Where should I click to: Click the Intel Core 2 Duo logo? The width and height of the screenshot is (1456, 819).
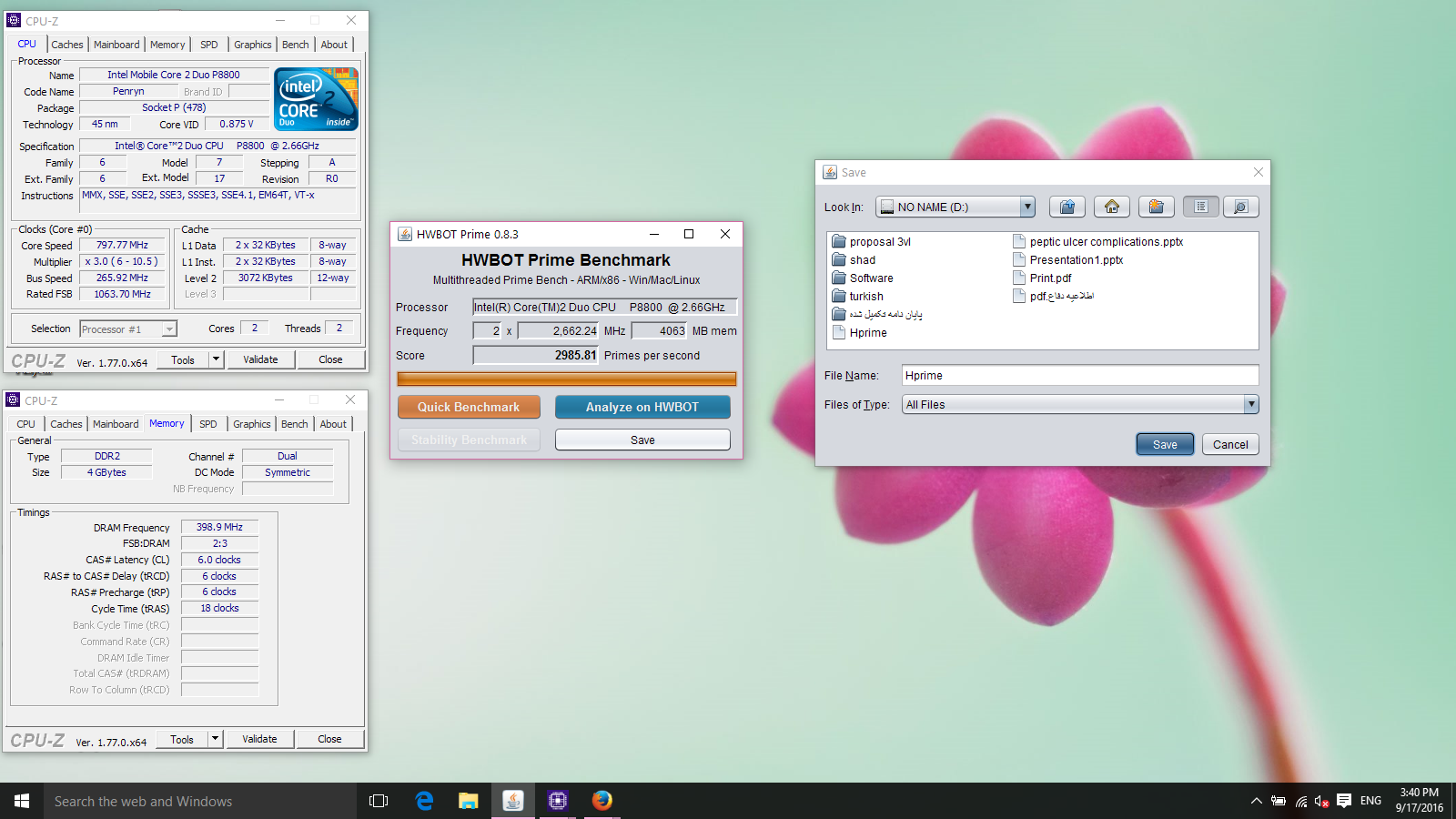point(316,98)
